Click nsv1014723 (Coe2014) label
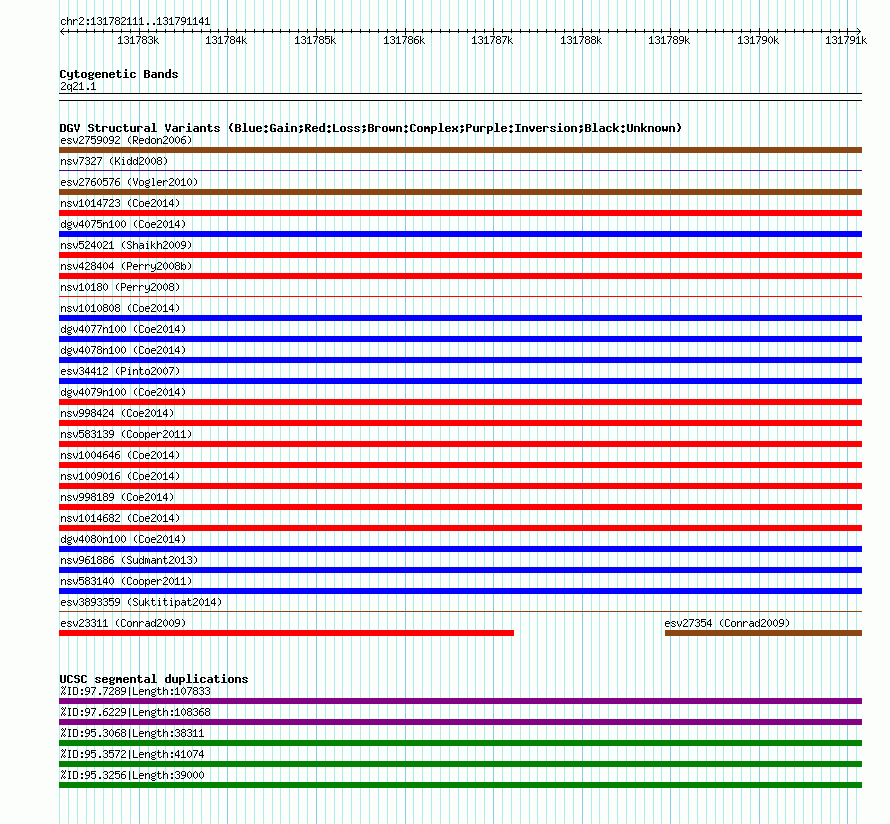The height and width of the screenshot is (824, 890). 120,203
